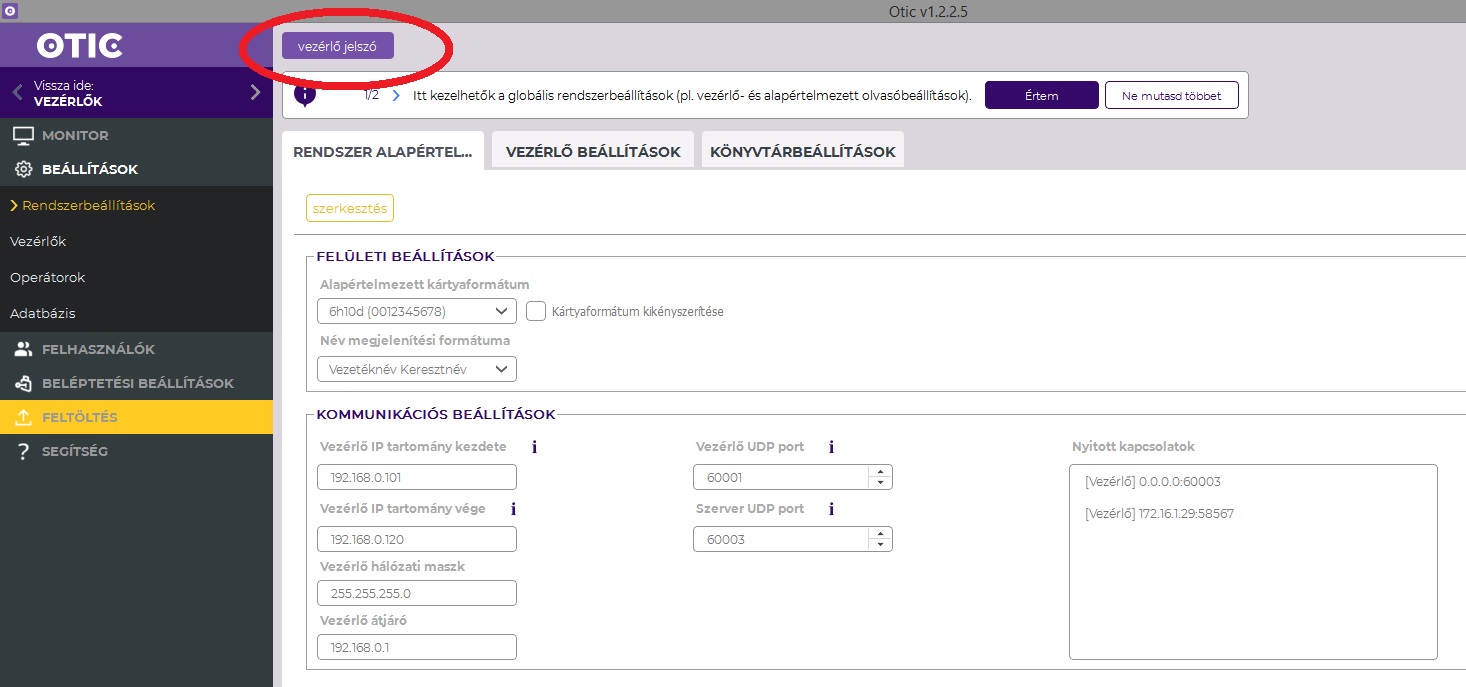Click right chevron next to Vezérlők header
1466x687 pixels.
click(x=255, y=93)
